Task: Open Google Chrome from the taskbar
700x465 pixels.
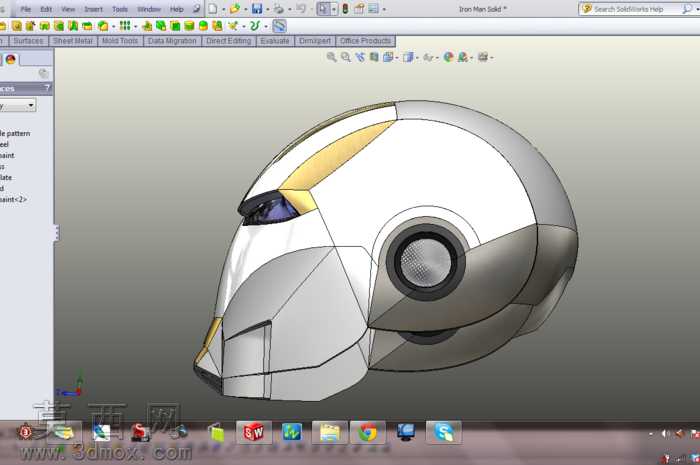Action: (367, 432)
